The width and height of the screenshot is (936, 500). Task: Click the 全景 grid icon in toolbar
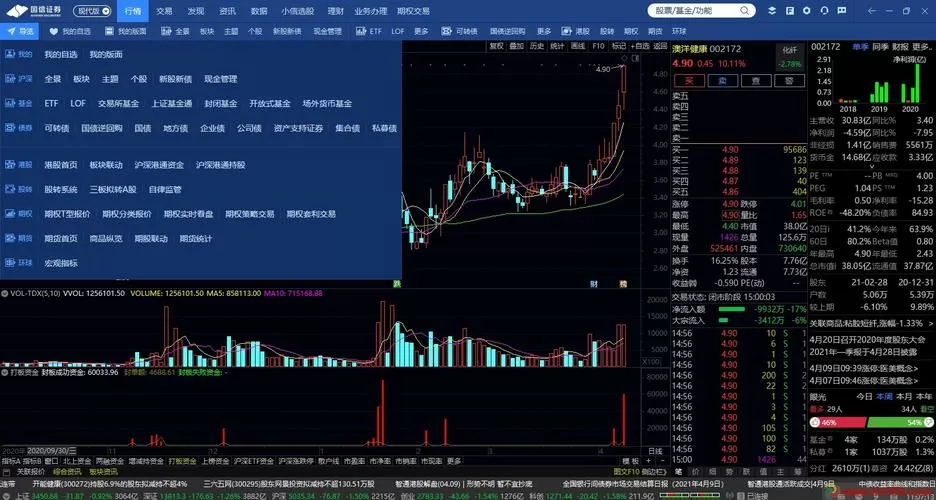pyautogui.click(x=165, y=31)
